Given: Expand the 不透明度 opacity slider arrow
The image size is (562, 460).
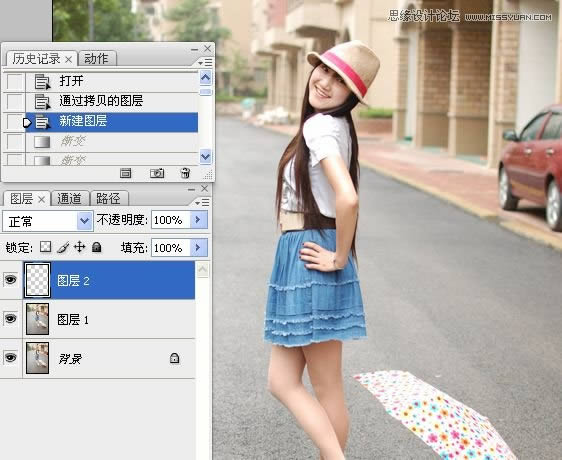Looking at the screenshot, I should pos(199,219).
